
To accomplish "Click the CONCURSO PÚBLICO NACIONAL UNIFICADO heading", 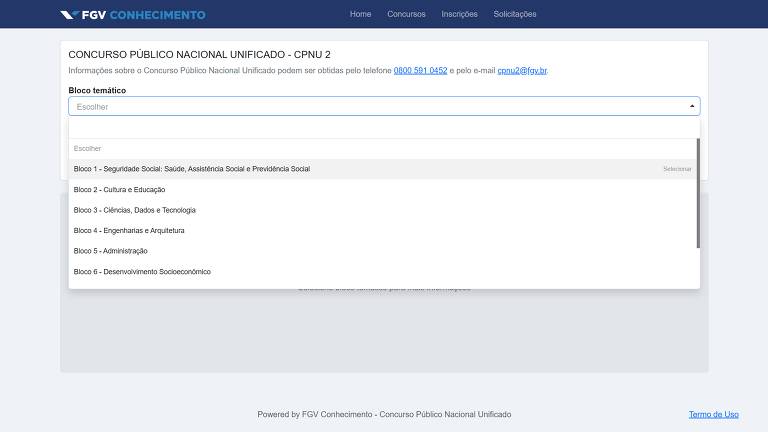I will (x=199, y=54).
